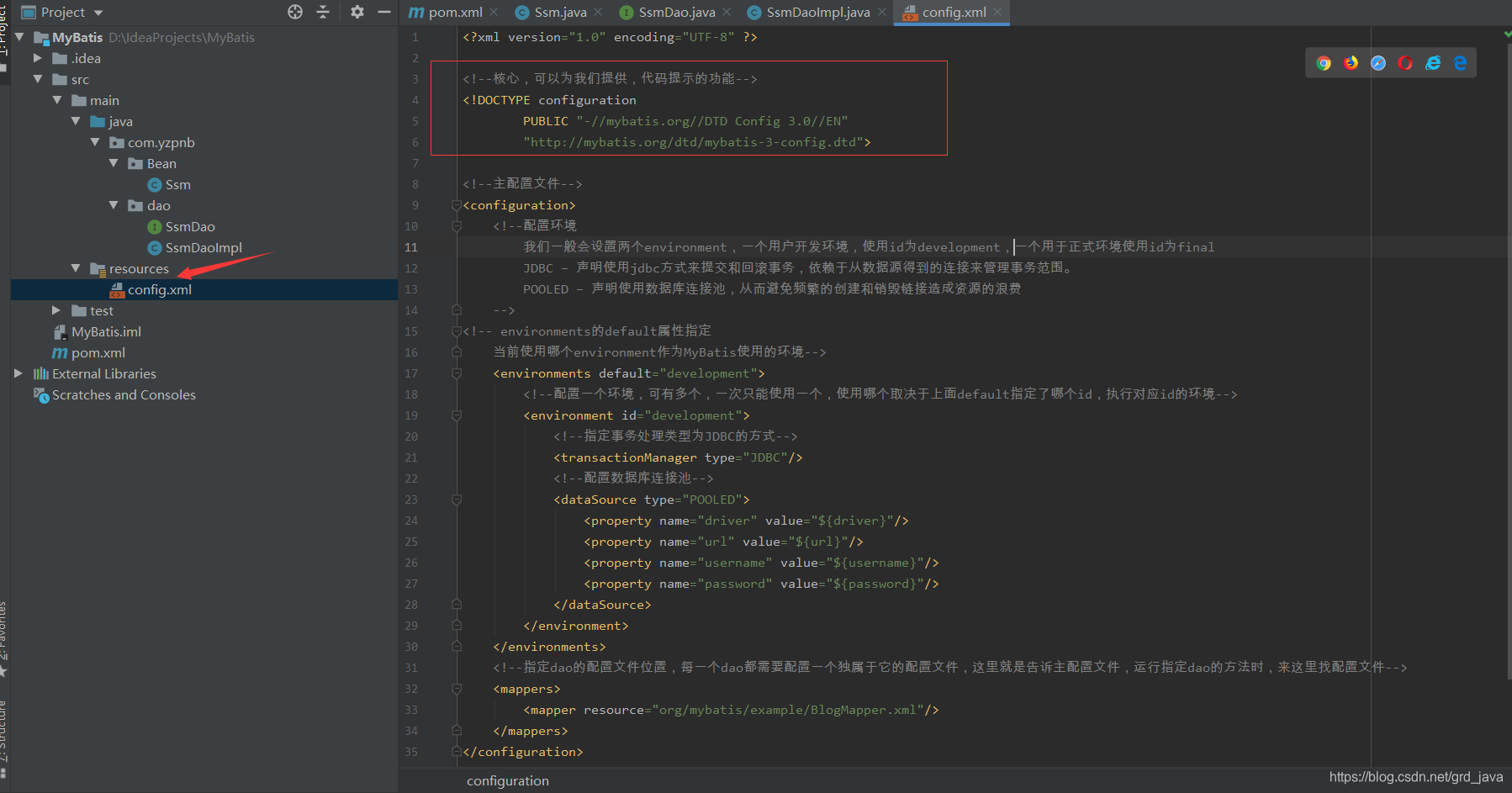Click the Maven icon beside pom.xml in tree

(x=60, y=352)
